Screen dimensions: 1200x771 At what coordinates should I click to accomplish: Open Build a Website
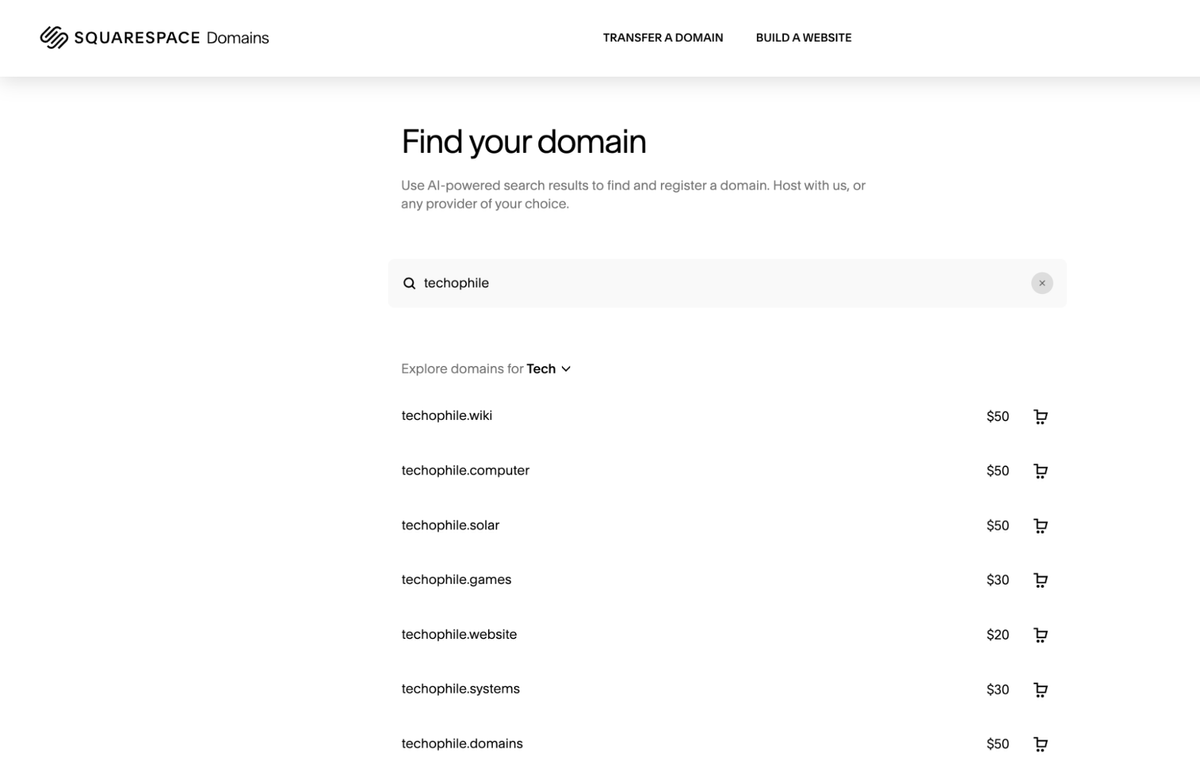click(x=803, y=38)
